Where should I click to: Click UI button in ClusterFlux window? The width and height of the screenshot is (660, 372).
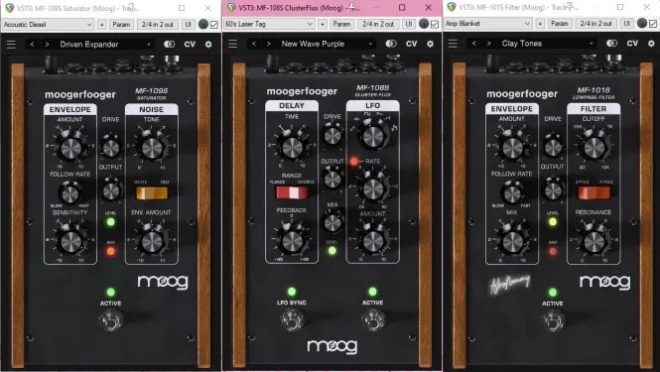pyautogui.click(x=409, y=24)
